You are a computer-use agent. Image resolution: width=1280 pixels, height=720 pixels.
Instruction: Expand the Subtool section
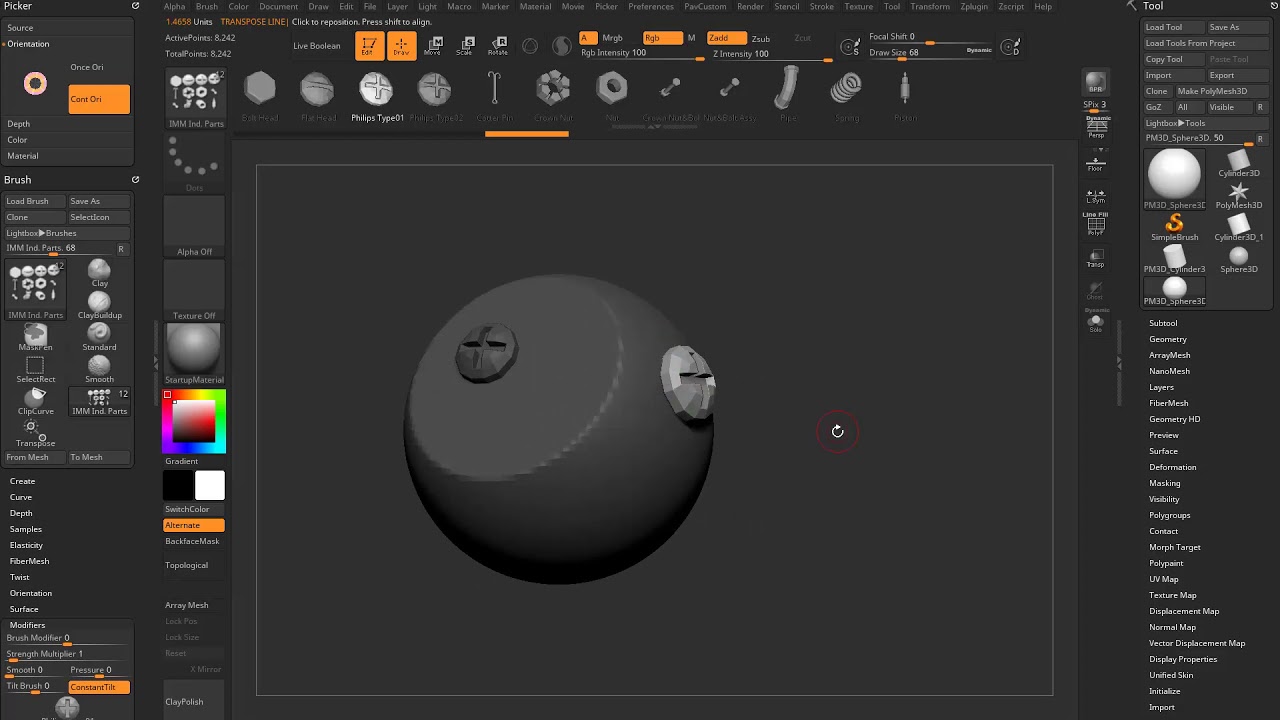click(x=1163, y=323)
